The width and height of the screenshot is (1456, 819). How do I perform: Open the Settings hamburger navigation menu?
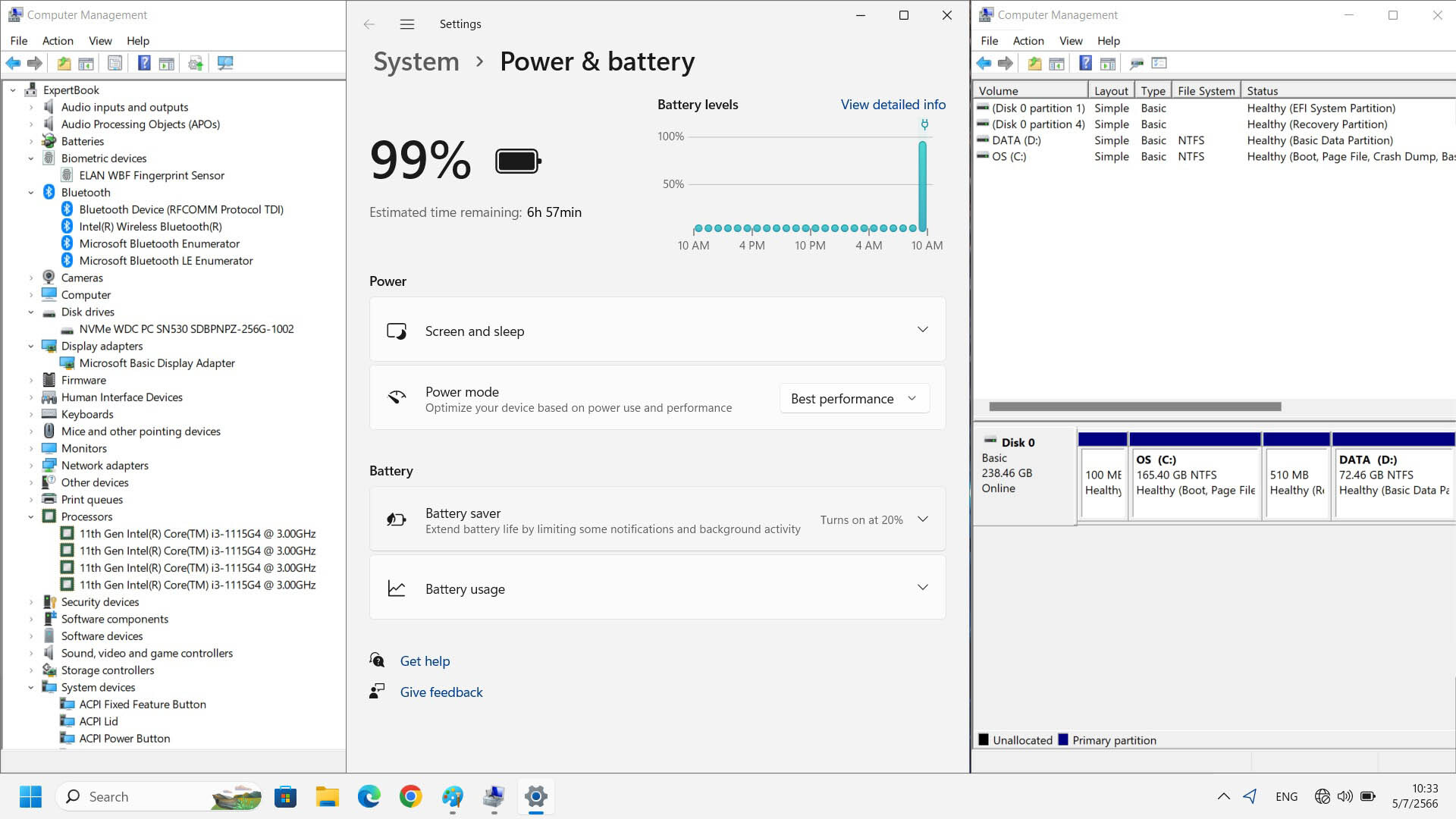click(407, 24)
